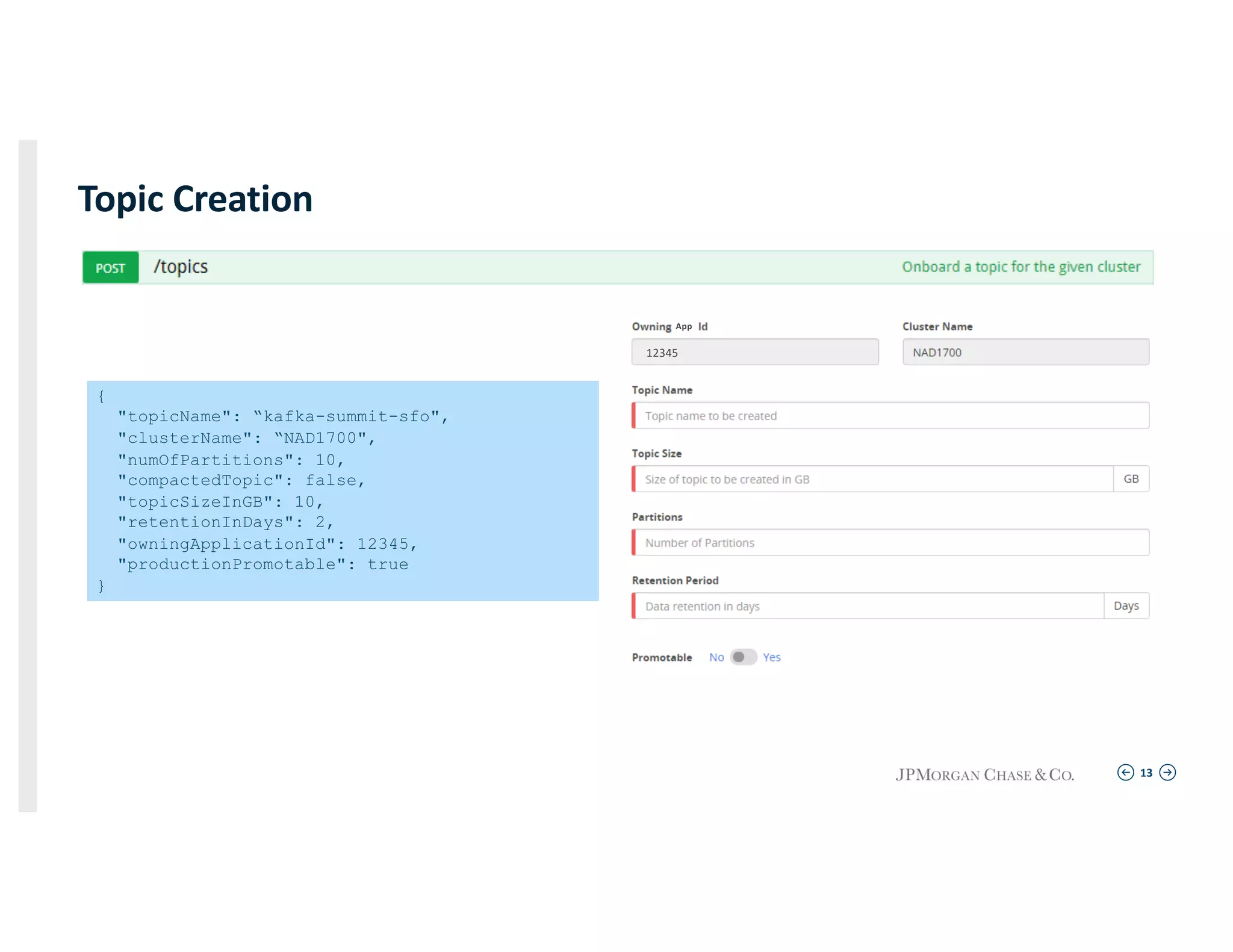Select the 'No' Promotable label
Image resolution: width=1233 pixels, height=952 pixels.
716,657
